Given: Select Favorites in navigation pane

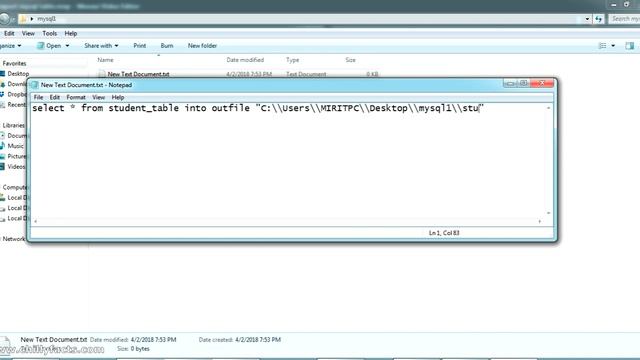Looking at the screenshot, I should [x=14, y=63].
